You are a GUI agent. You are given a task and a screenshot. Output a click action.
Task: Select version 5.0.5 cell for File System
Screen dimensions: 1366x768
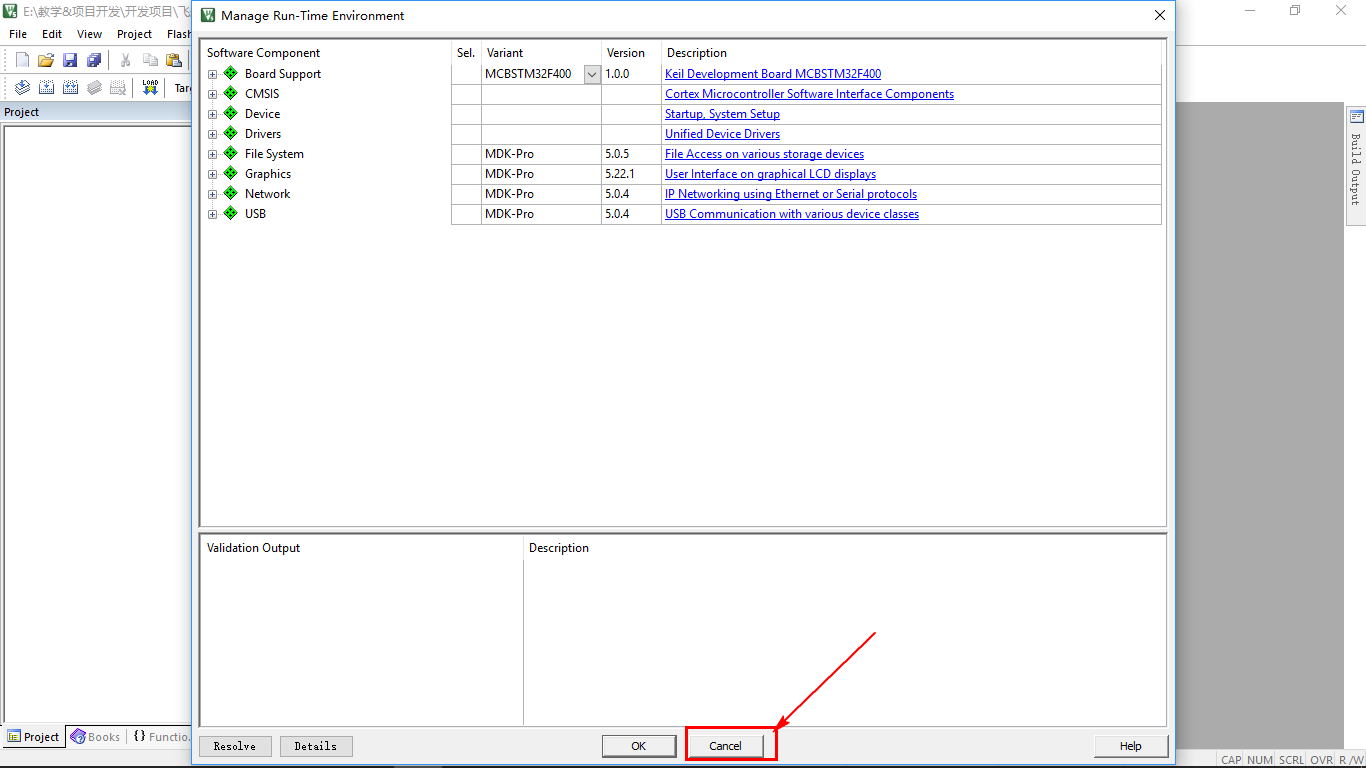[631, 154]
